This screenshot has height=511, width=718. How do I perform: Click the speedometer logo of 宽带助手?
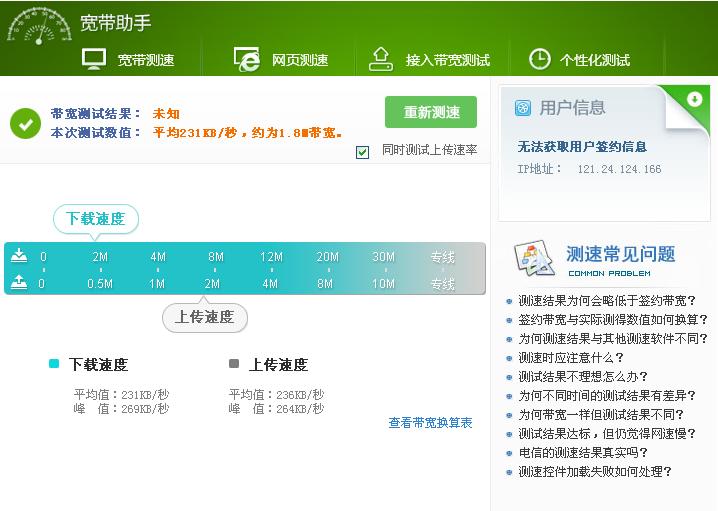tap(39, 26)
